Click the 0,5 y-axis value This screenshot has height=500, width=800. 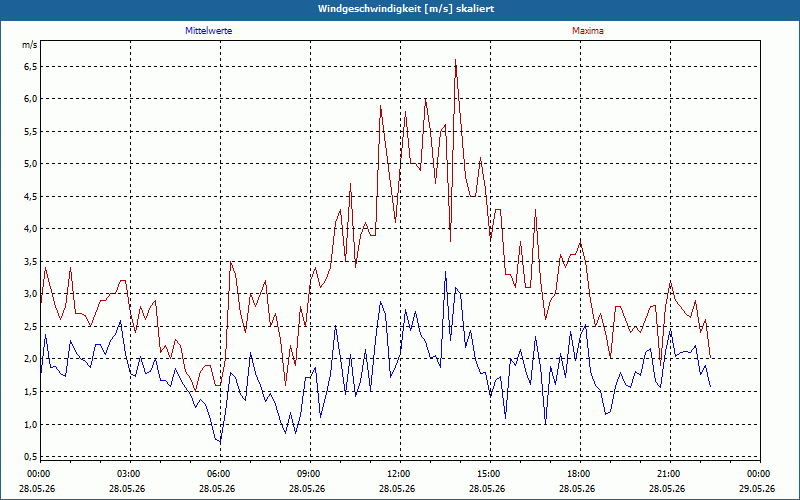click(31, 456)
